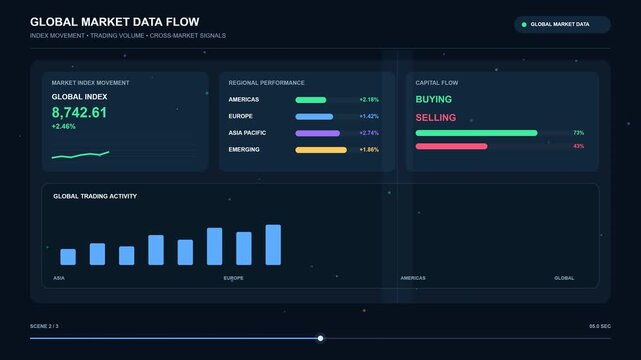Click the Regional Performance heading
The width and height of the screenshot is (641, 360).
point(267,83)
